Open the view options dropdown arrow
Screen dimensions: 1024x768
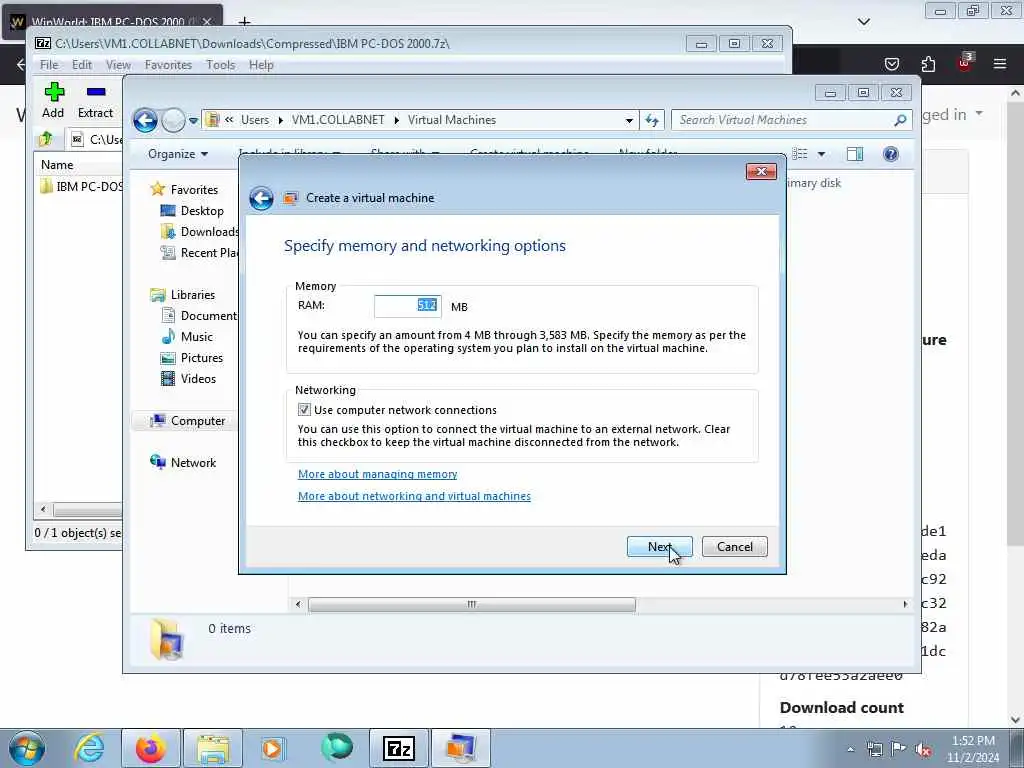(x=822, y=154)
